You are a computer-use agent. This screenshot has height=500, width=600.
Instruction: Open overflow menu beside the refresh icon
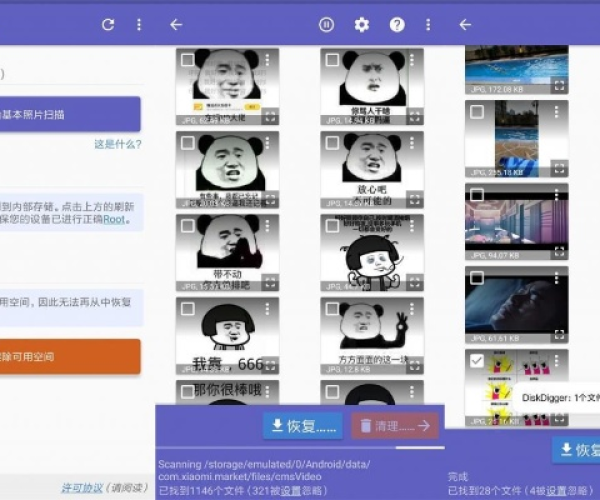click(x=139, y=25)
